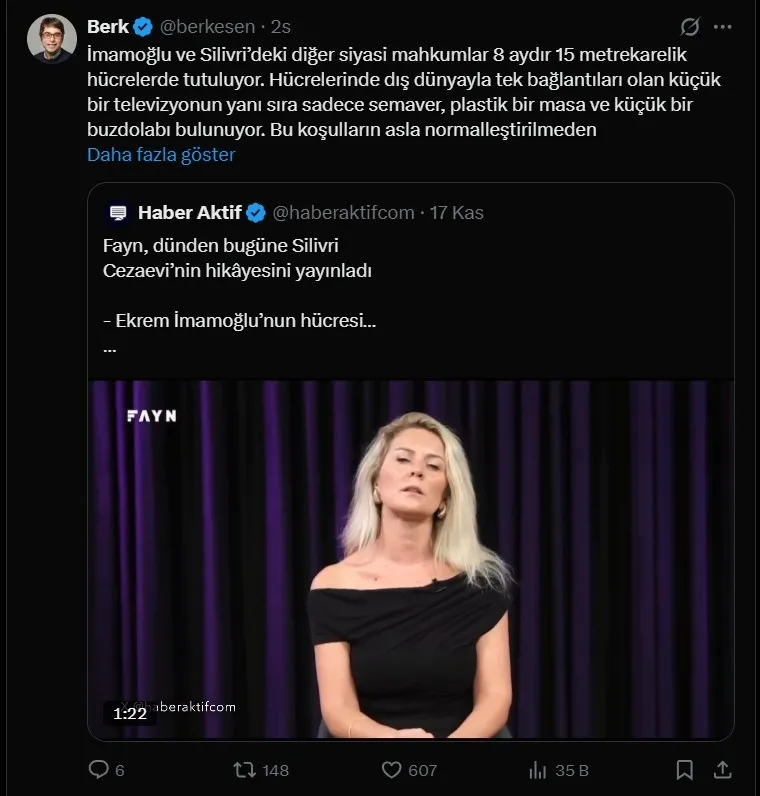760x796 pixels.
Task: Click the Grok explain icon
Action: point(689,27)
